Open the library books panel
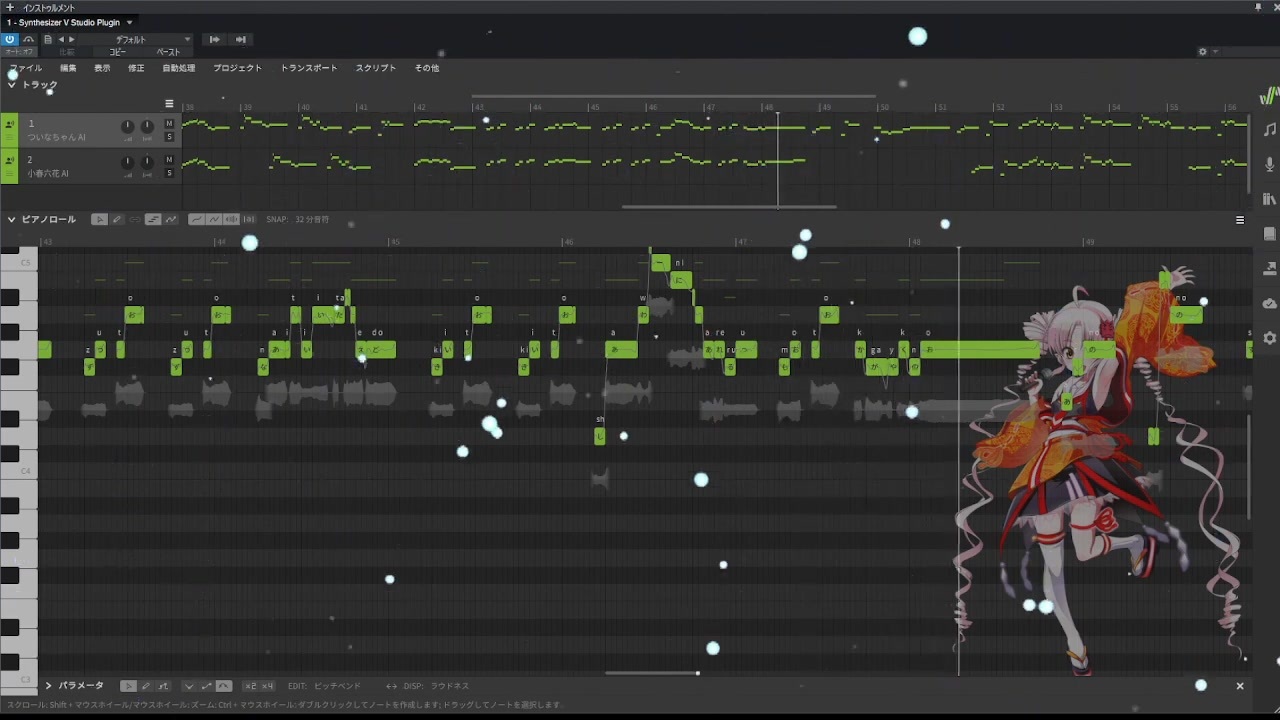The height and width of the screenshot is (720, 1280). point(1269,199)
